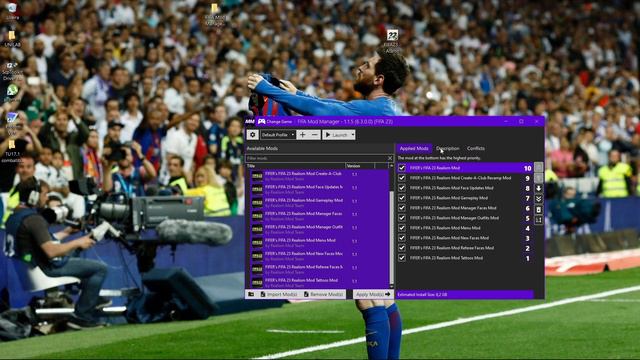Uncheck New Faces Mod checkbox
640x360 pixels.
point(402,238)
